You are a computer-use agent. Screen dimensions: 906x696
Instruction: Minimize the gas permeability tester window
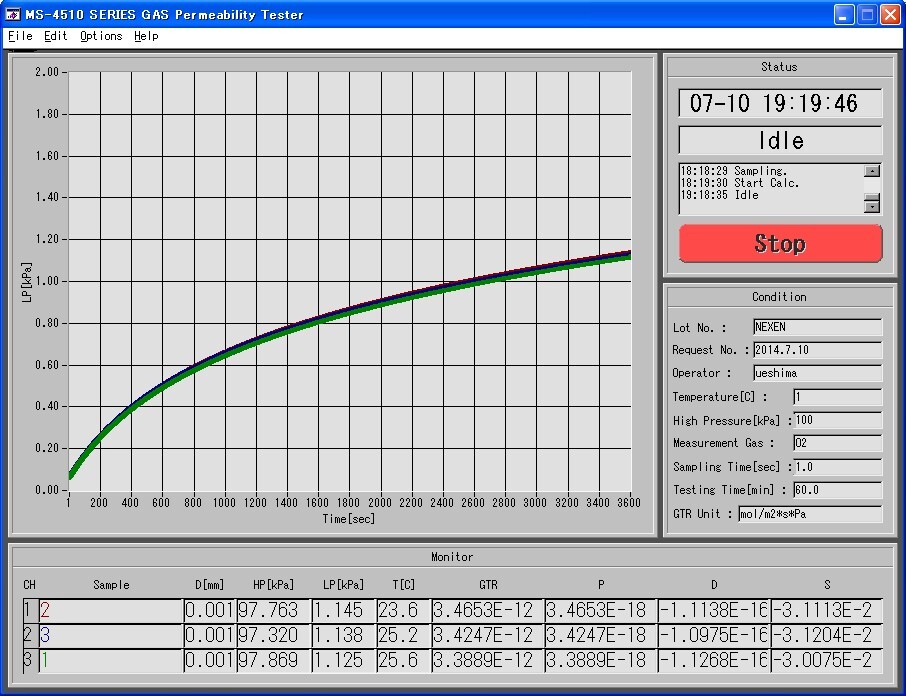844,14
